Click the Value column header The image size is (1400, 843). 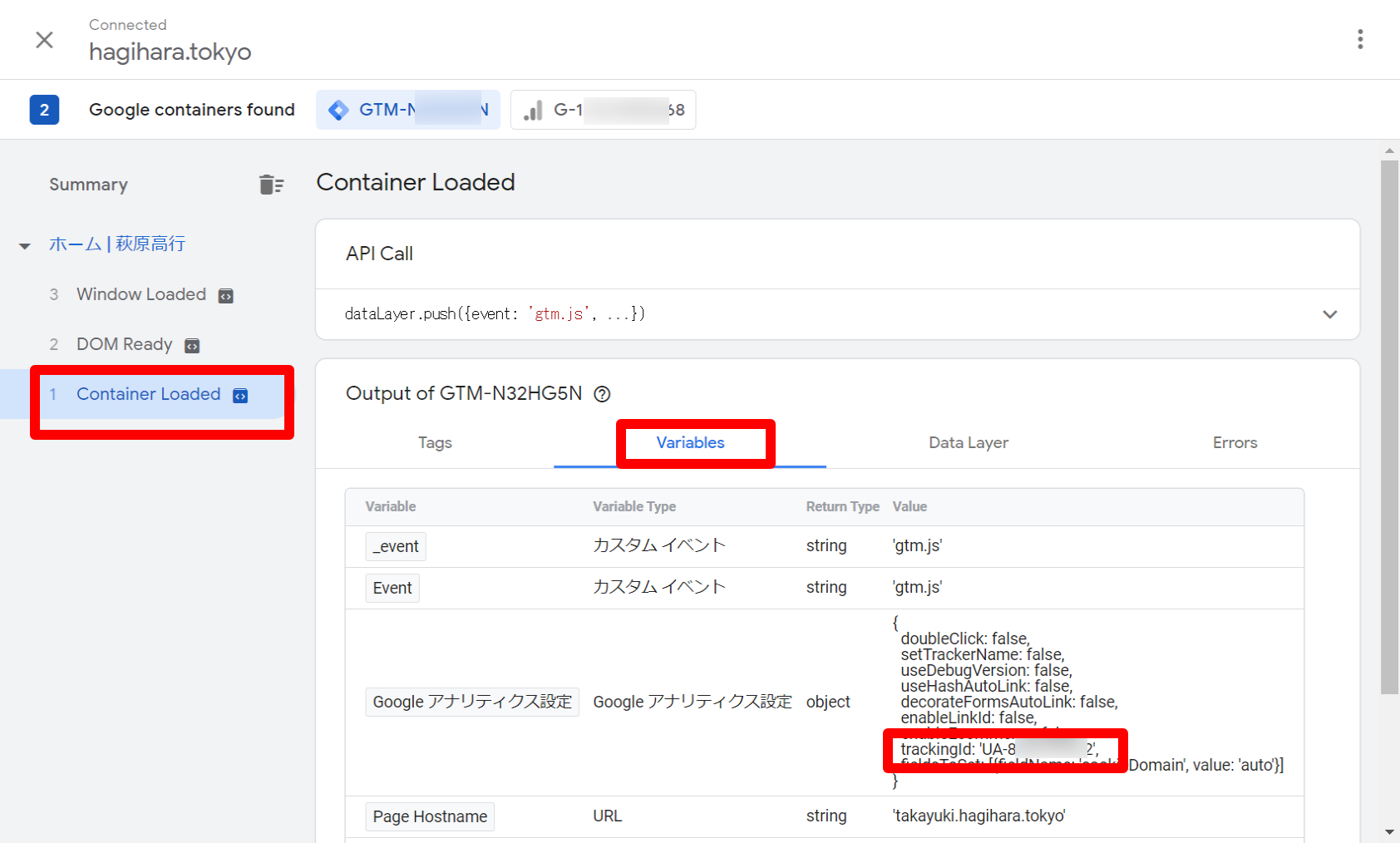click(910, 506)
